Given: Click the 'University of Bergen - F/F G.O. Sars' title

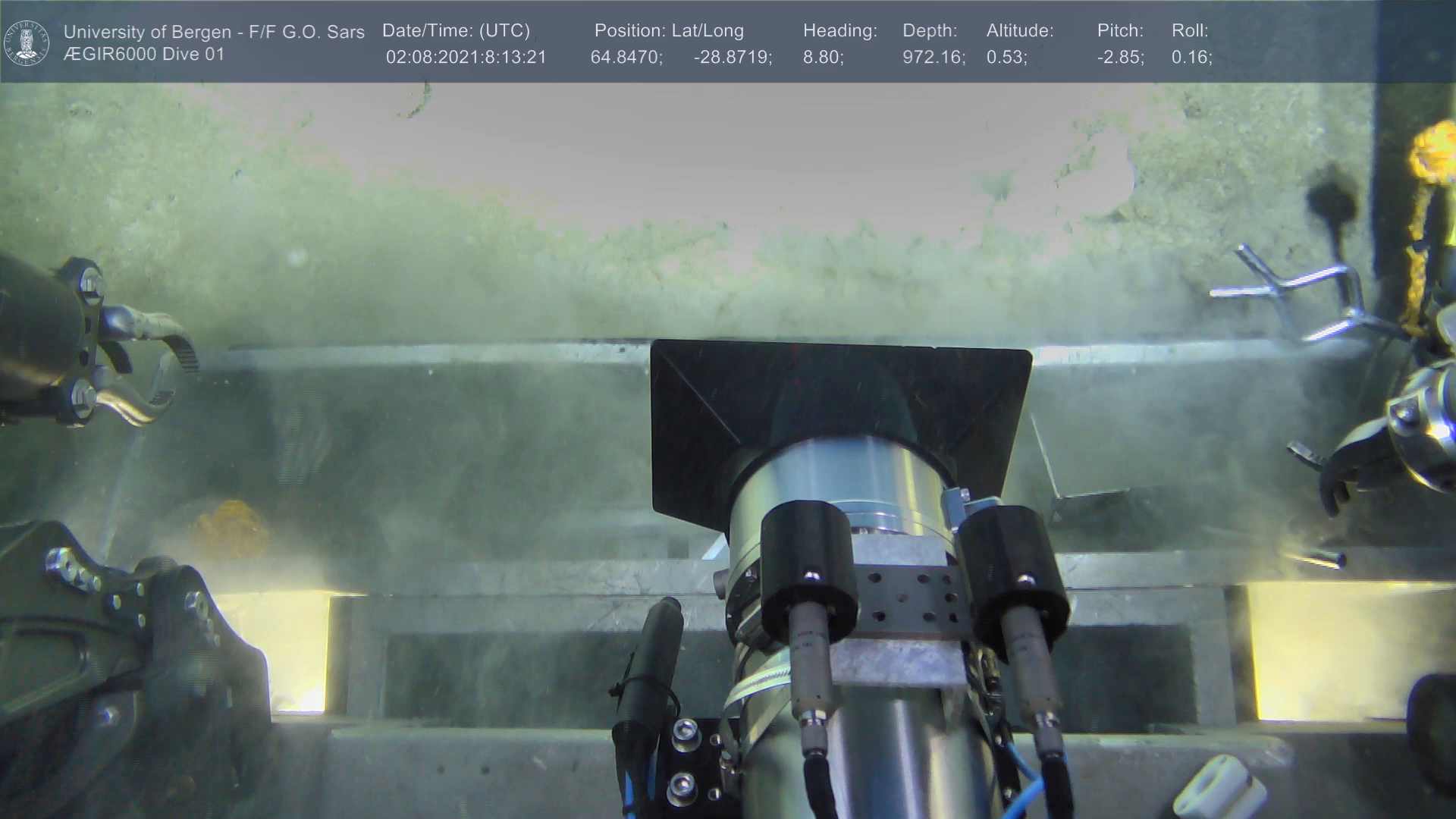Looking at the screenshot, I should [214, 32].
